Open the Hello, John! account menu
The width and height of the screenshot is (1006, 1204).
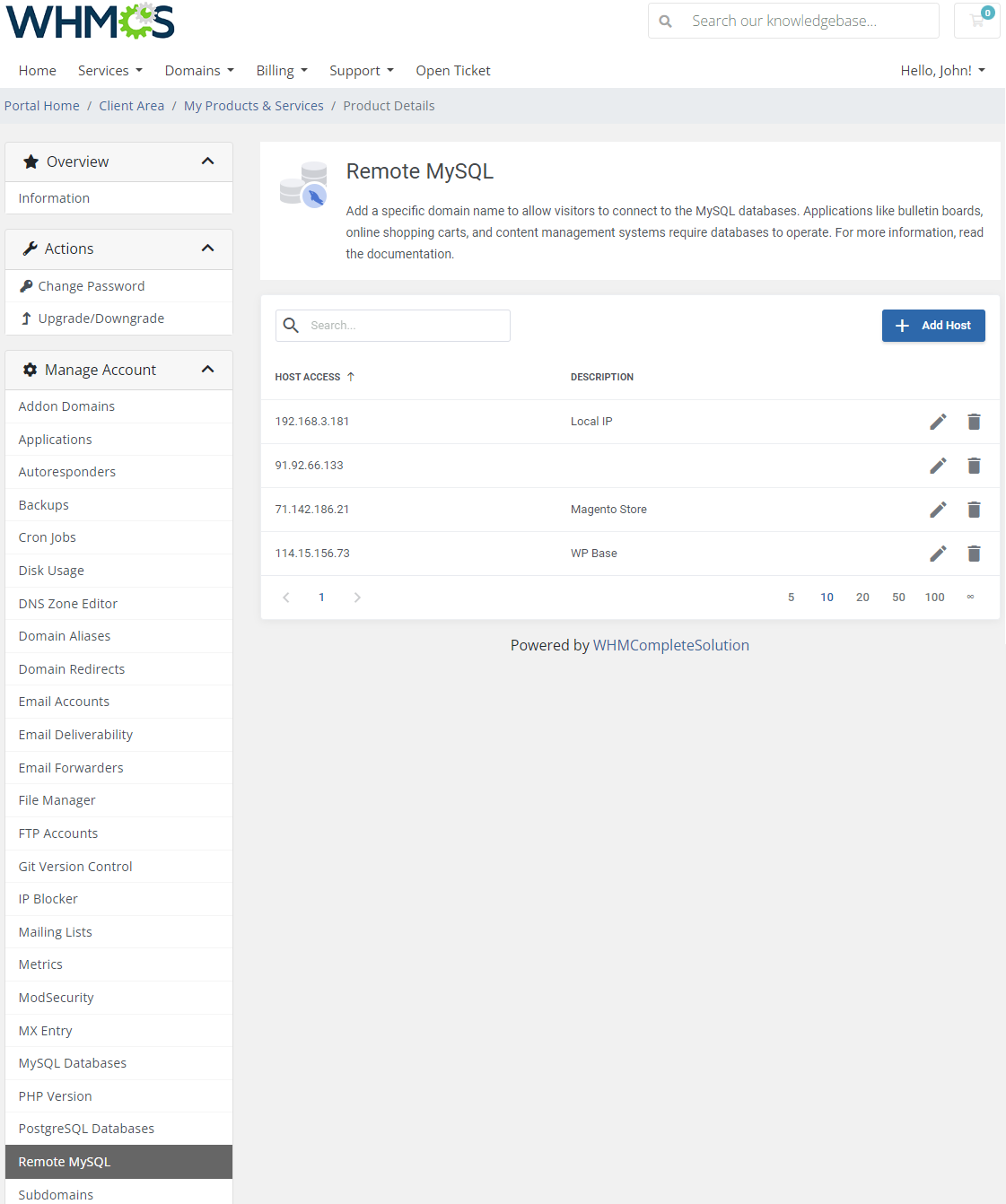point(943,71)
